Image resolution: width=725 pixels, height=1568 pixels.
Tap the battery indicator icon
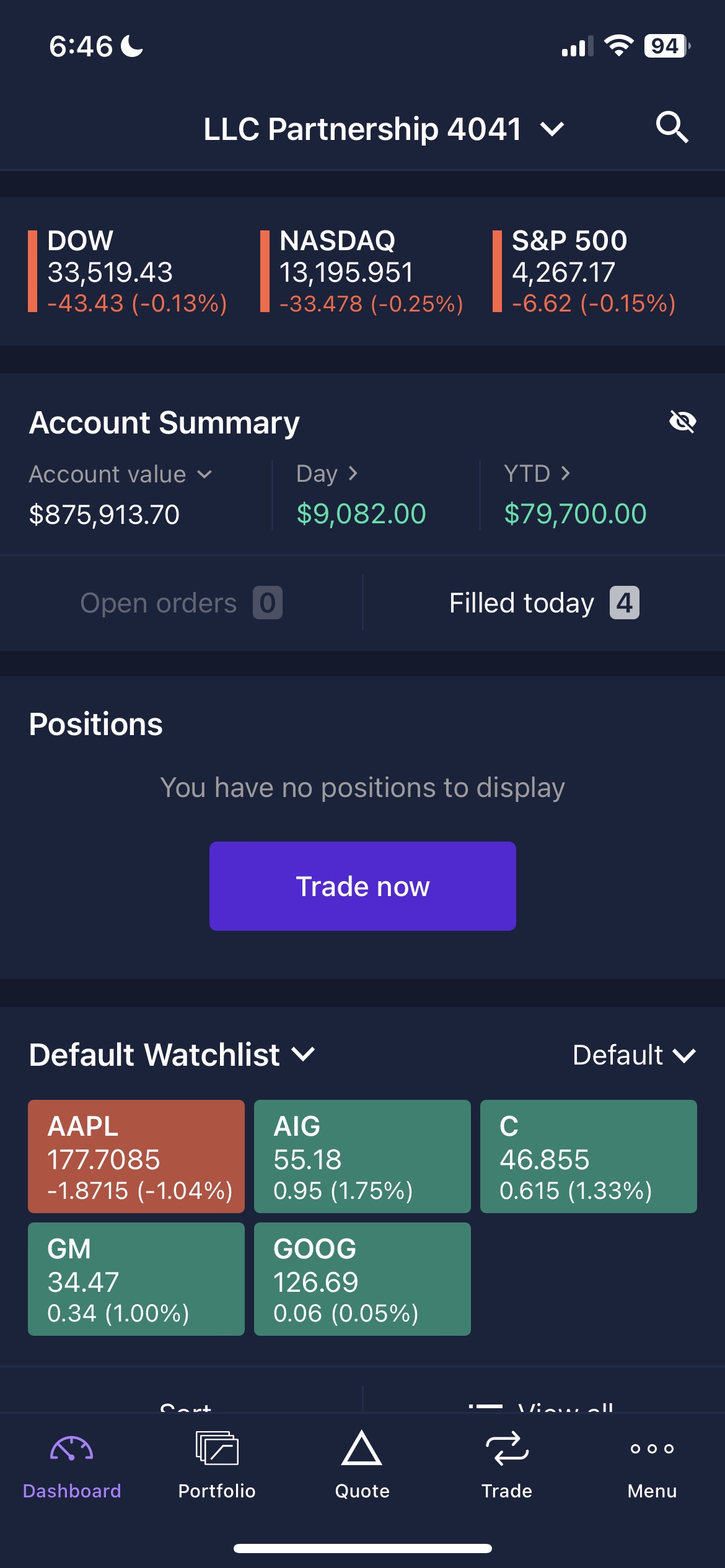coord(667,46)
